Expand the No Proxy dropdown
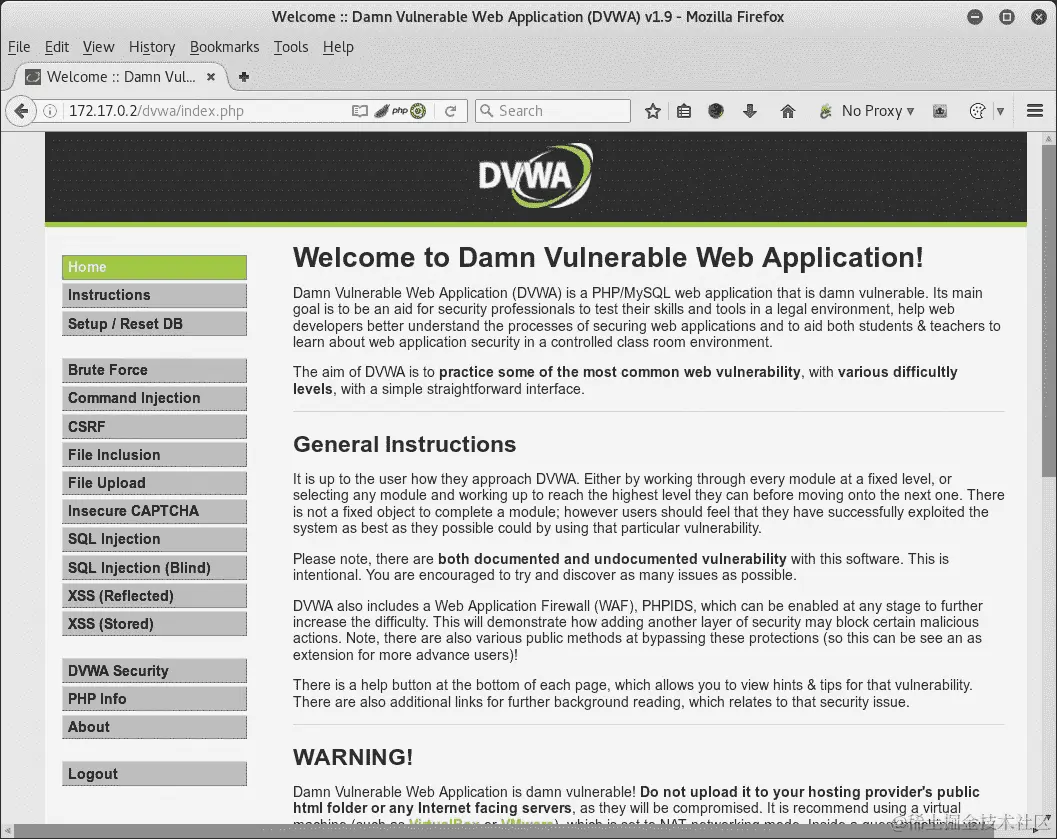The height and width of the screenshot is (839, 1057). pos(878,111)
